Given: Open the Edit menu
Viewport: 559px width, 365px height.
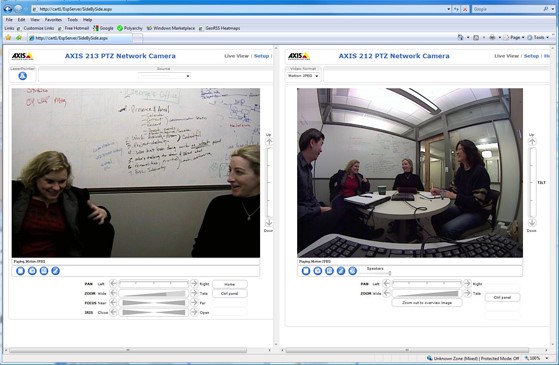Looking at the screenshot, I should pyautogui.click(x=21, y=20).
